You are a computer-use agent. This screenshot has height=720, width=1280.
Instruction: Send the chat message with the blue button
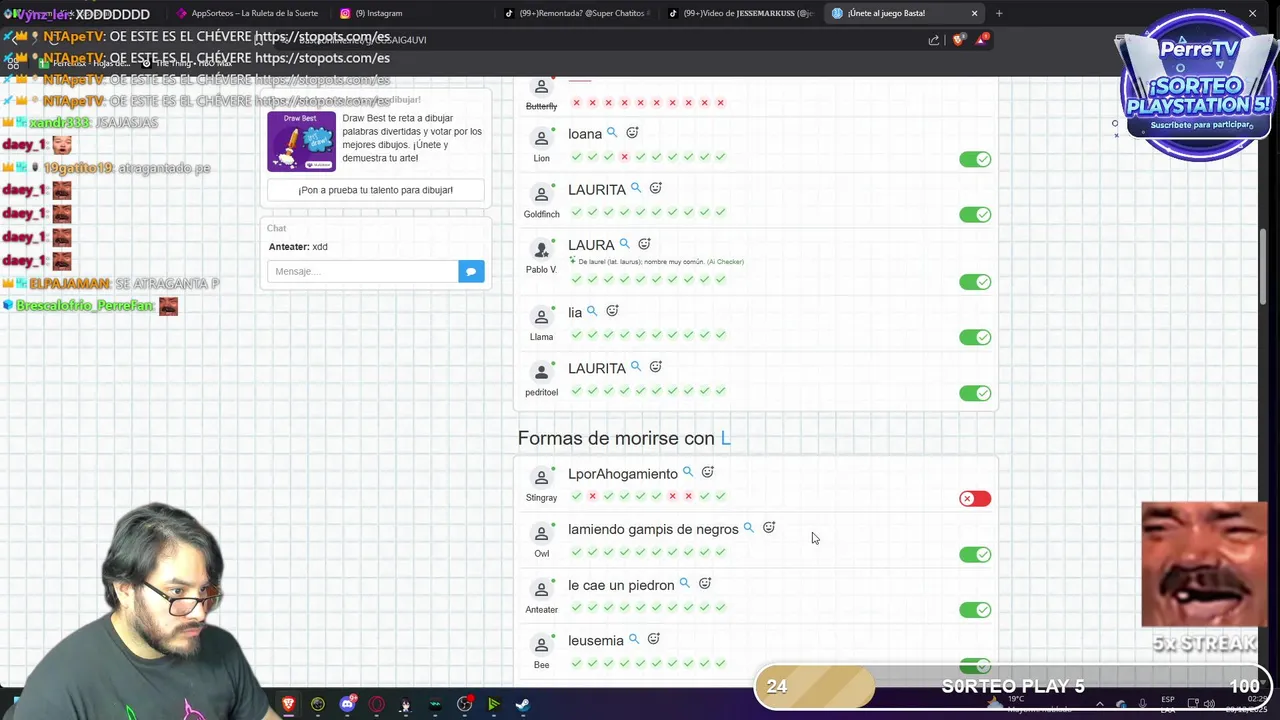471,271
